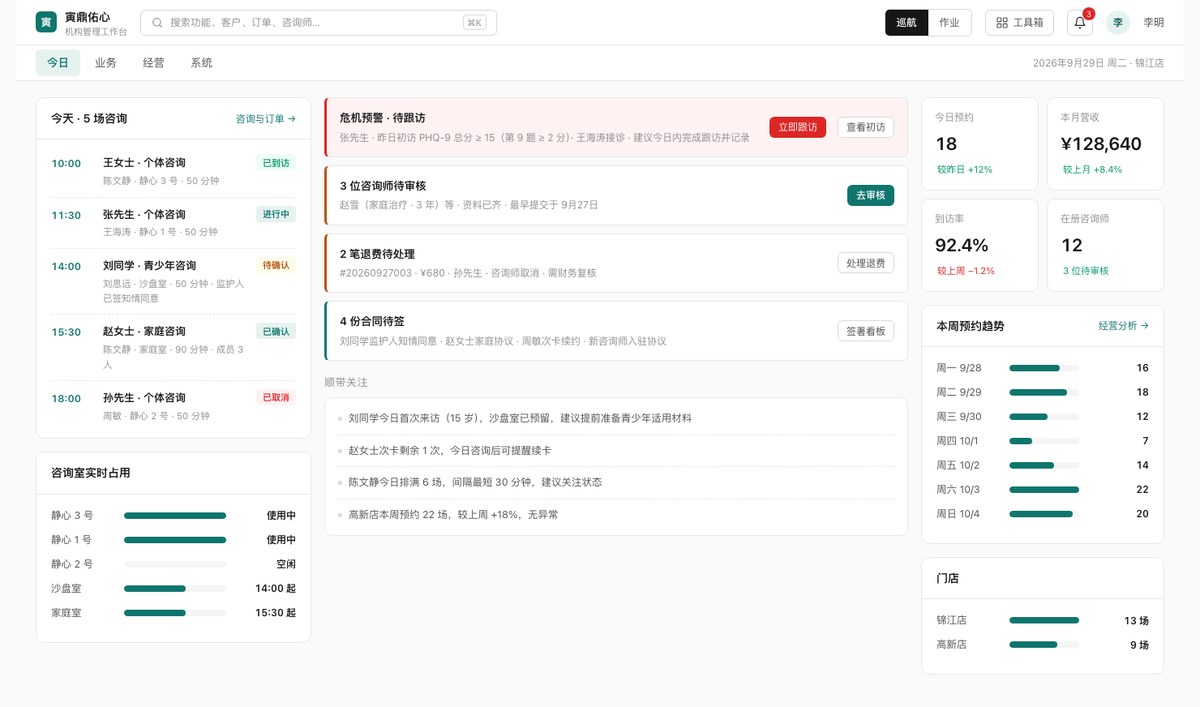This screenshot has width=1200, height=707.
Task: Click the 到访率 92.4% card
Action: tap(978, 245)
